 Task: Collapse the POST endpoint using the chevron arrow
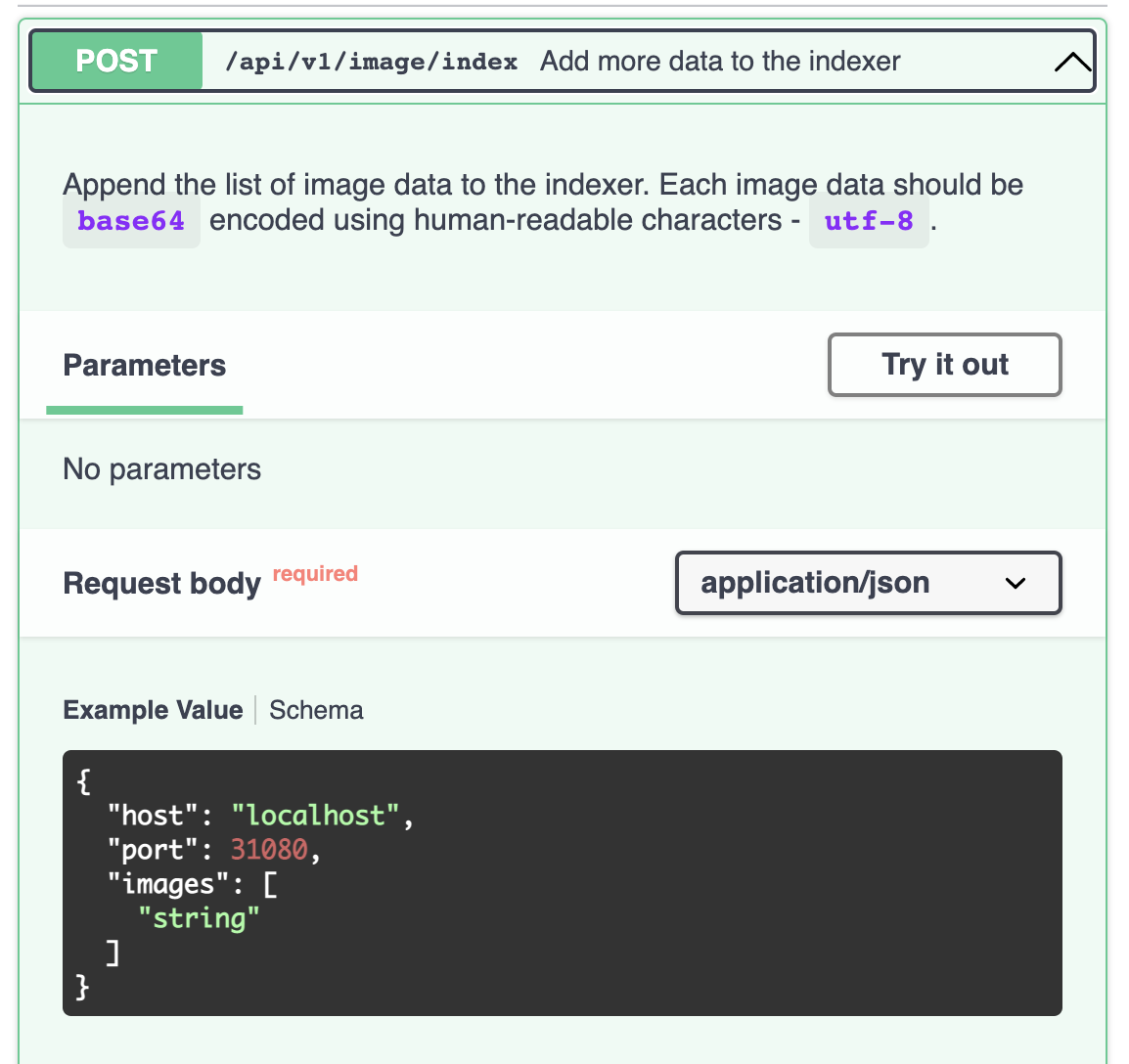(x=1072, y=63)
